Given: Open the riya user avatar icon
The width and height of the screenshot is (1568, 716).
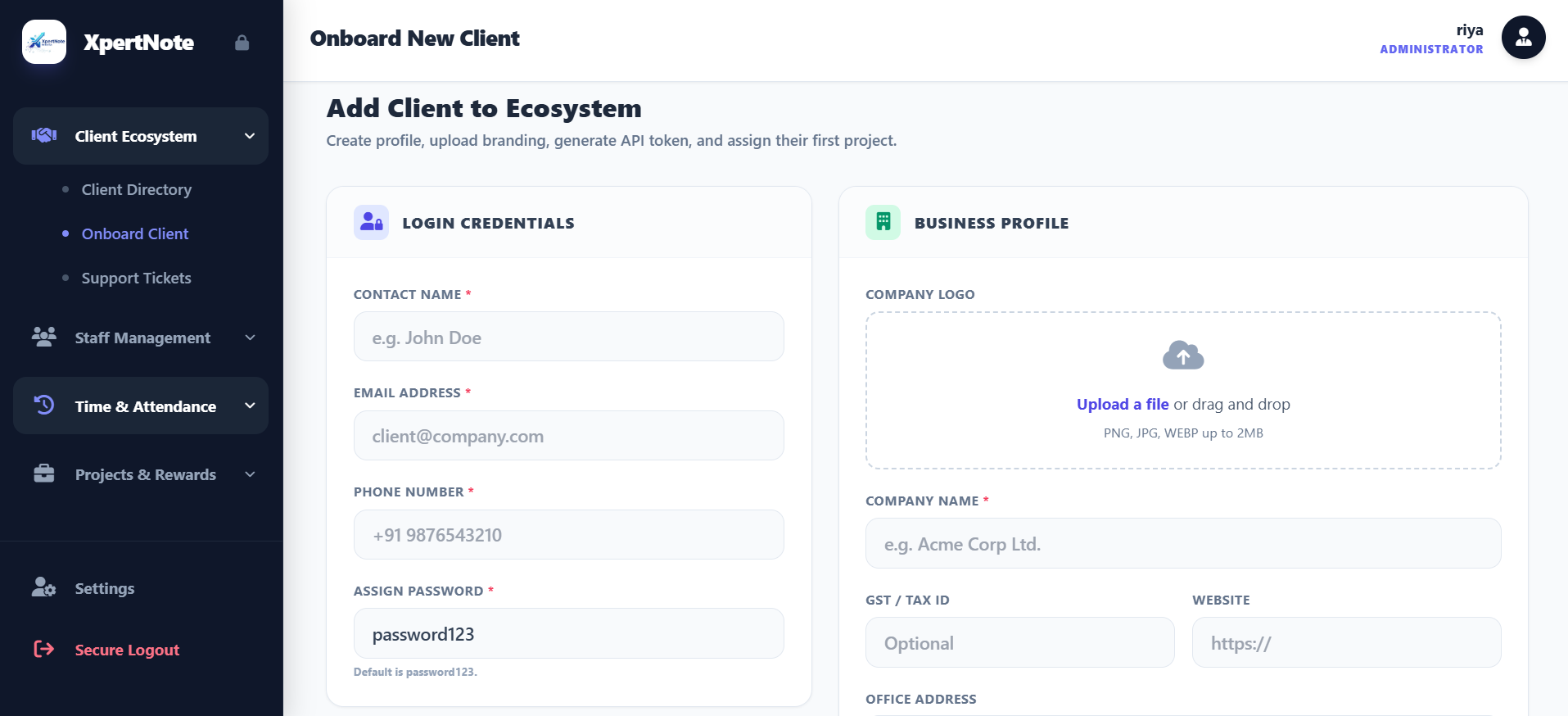Looking at the screenshot, I should [x=1523, y=38].
